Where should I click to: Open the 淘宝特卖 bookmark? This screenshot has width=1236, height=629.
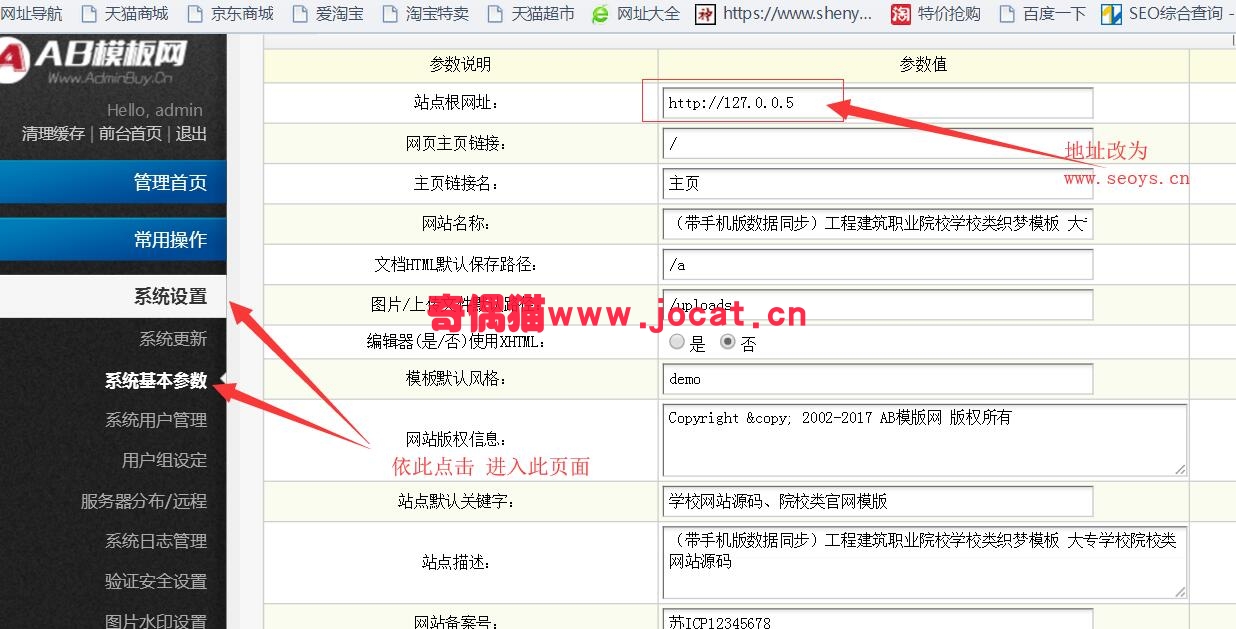click(425, 14)
